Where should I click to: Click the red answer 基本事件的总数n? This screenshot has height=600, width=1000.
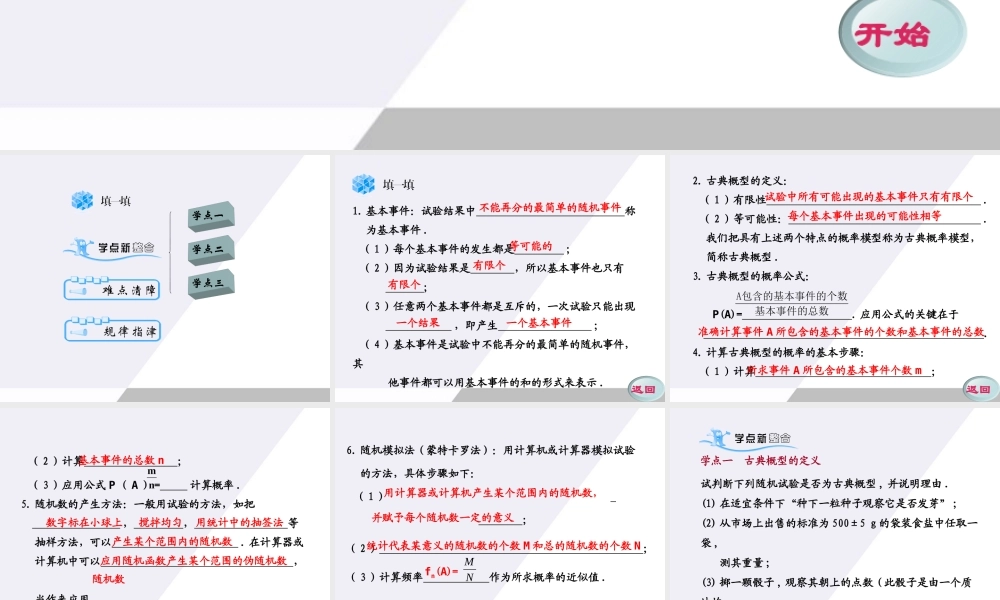(121, 460)
